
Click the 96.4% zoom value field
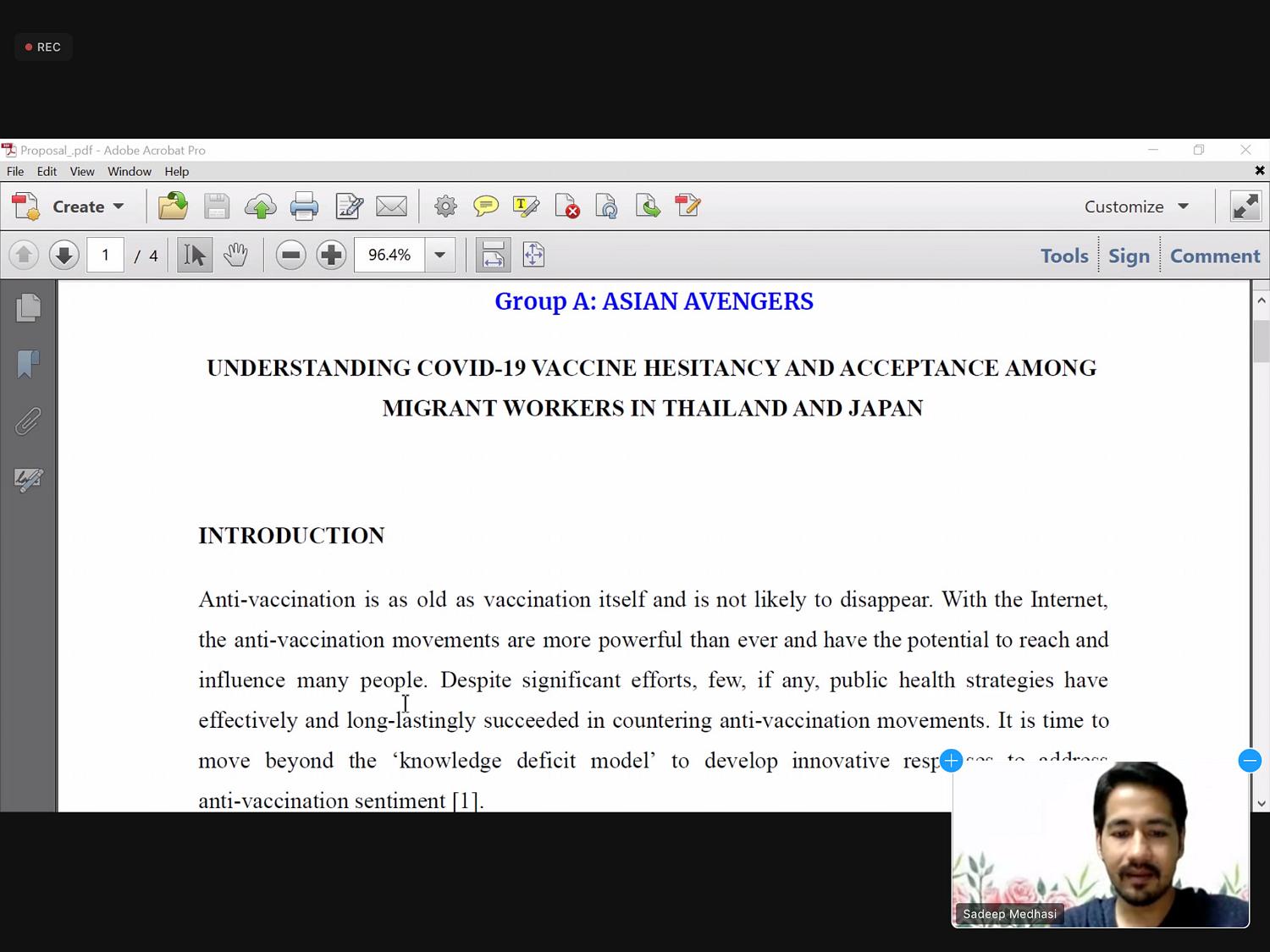pyautogui.click(x=389, y=255)
